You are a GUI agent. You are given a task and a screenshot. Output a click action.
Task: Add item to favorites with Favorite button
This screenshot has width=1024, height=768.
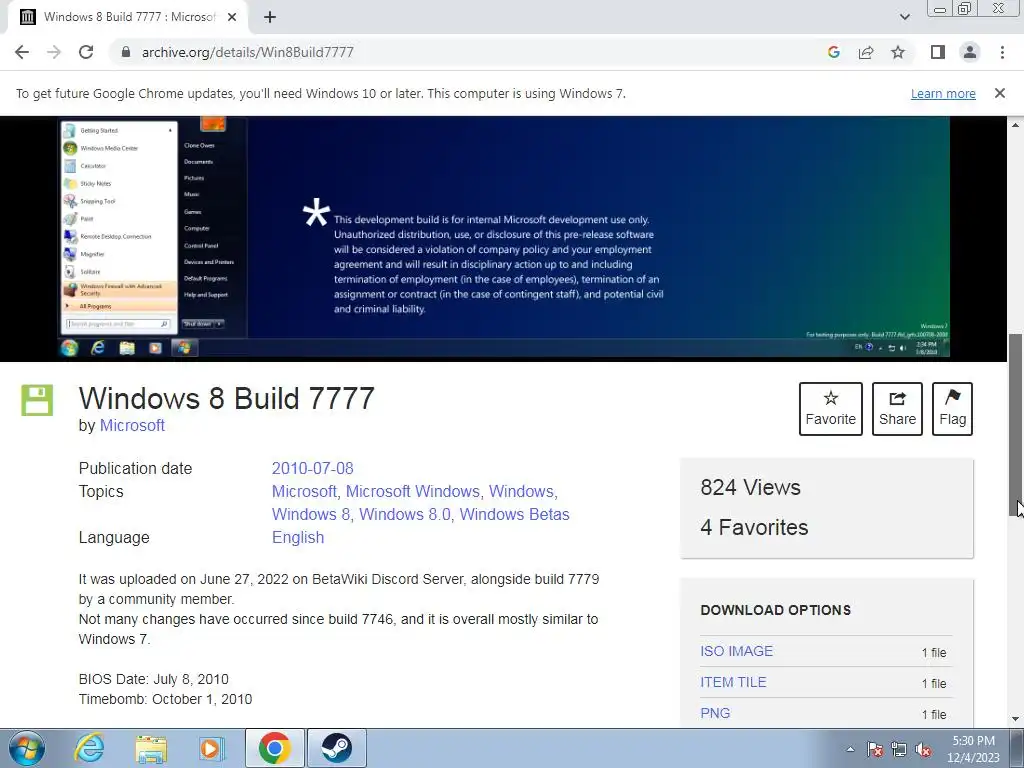click(831, 409)
